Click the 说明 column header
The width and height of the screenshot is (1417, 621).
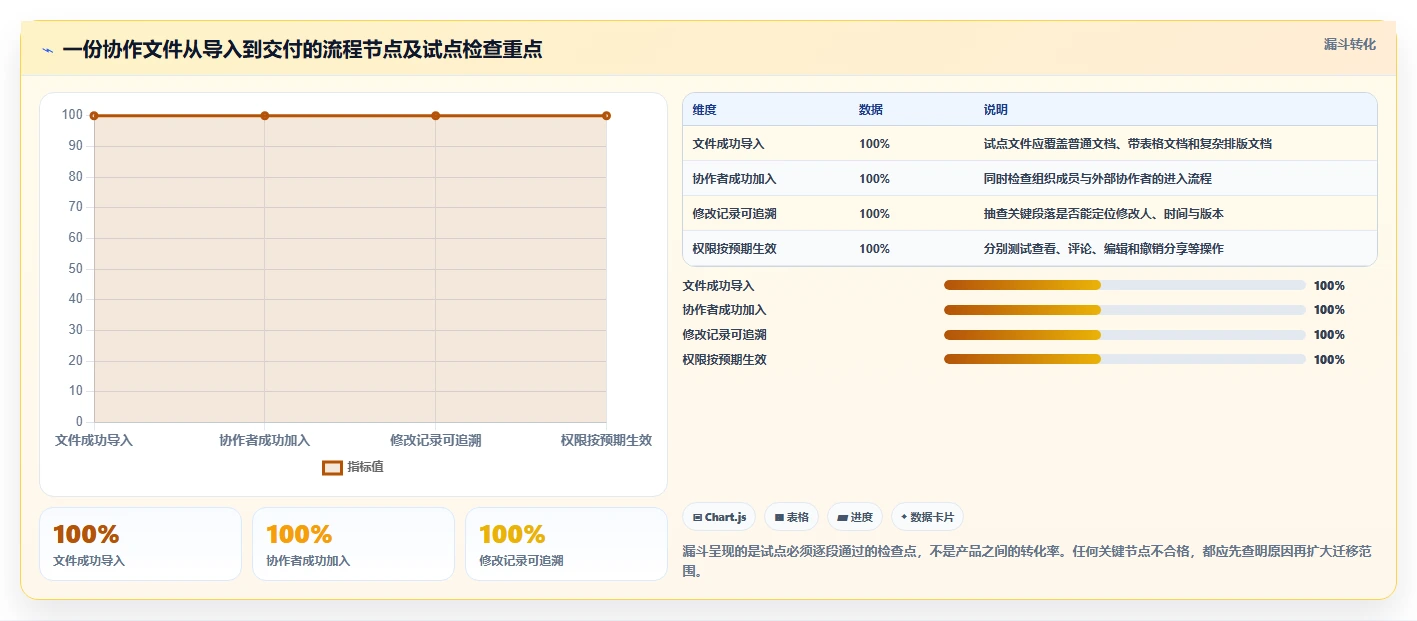[x=996, y=110]
